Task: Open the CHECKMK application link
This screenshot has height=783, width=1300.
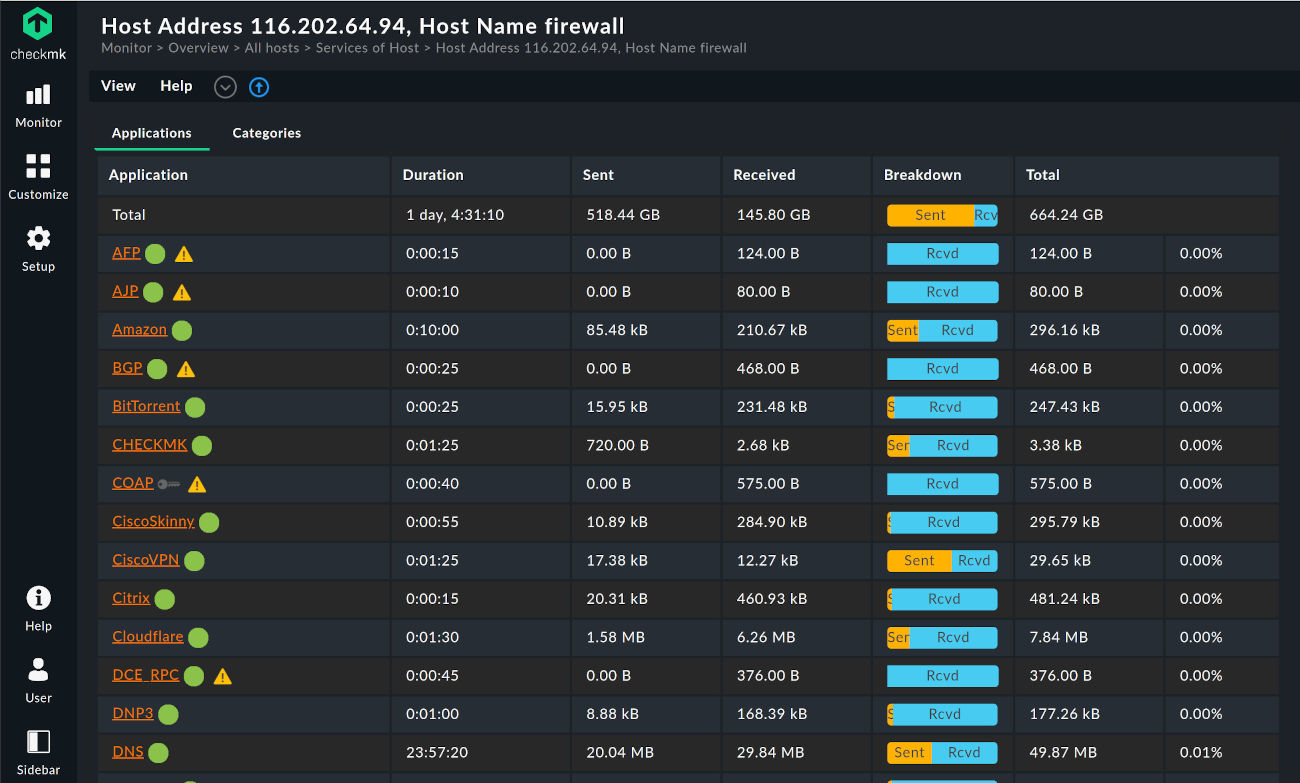Action: 150,445
